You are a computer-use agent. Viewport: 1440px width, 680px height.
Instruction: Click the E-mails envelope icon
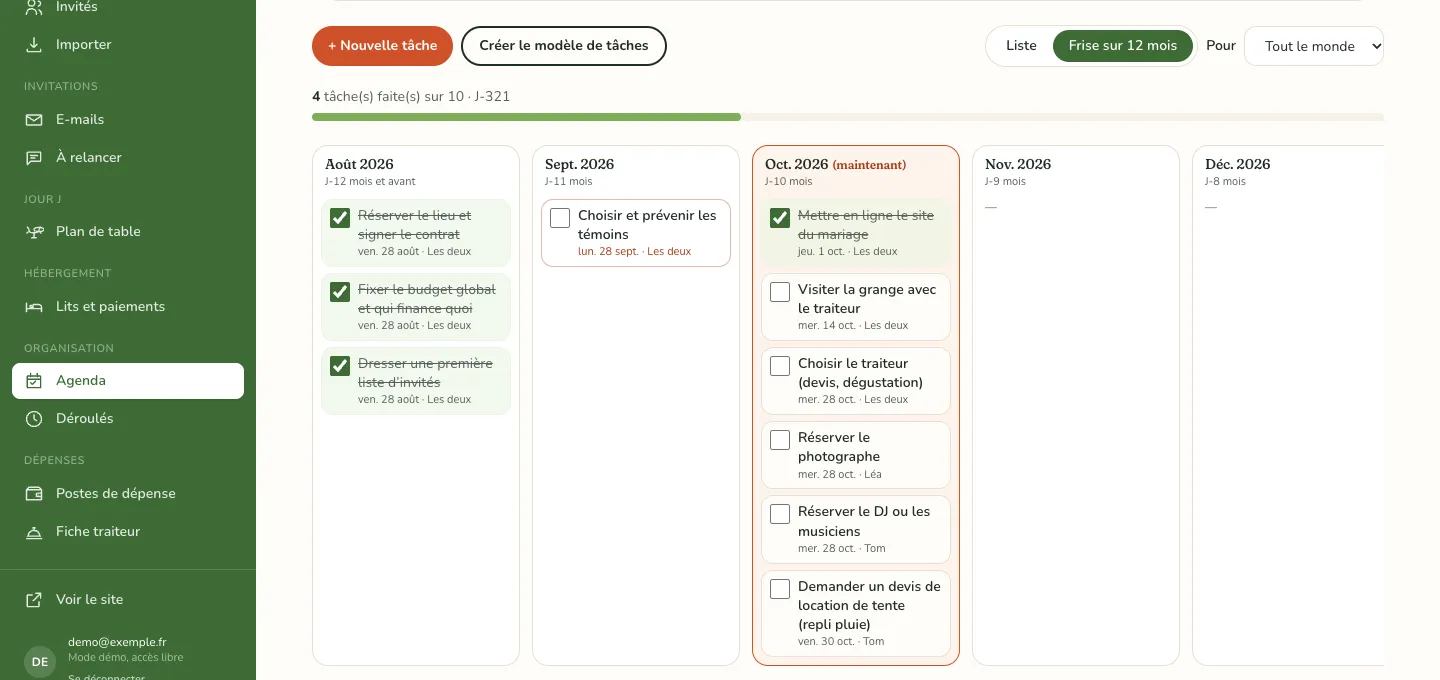[x=34, y=120]
